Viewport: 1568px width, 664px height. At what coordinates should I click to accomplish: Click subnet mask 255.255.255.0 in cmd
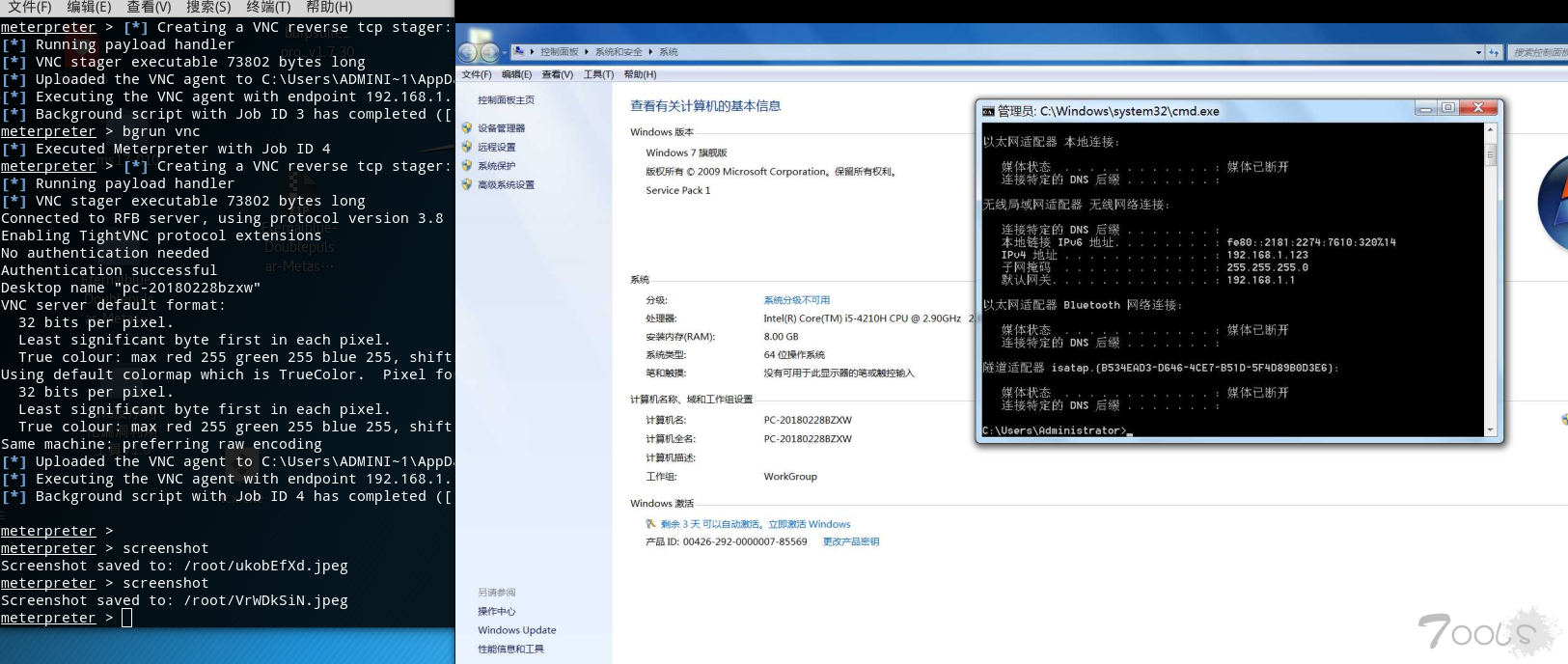click(1267, 267)
